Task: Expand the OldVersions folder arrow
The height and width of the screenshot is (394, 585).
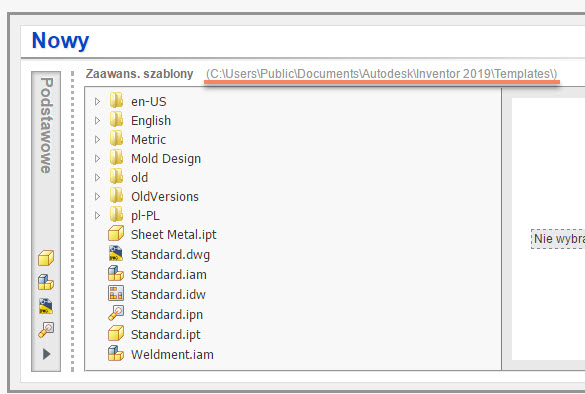Action: (x=97, y=197)
